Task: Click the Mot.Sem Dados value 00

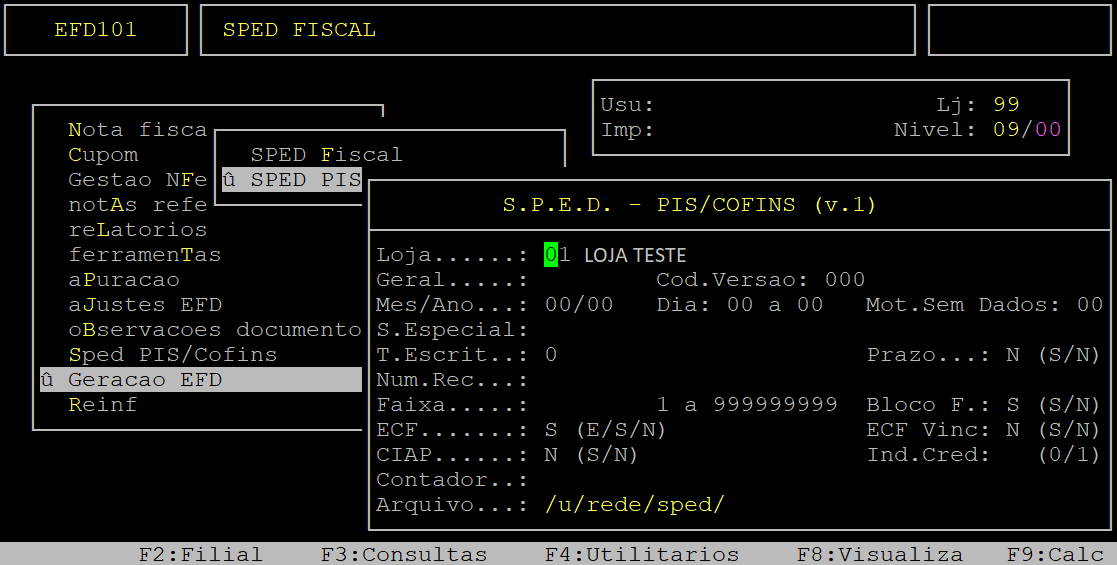Action: (1090, 304)
